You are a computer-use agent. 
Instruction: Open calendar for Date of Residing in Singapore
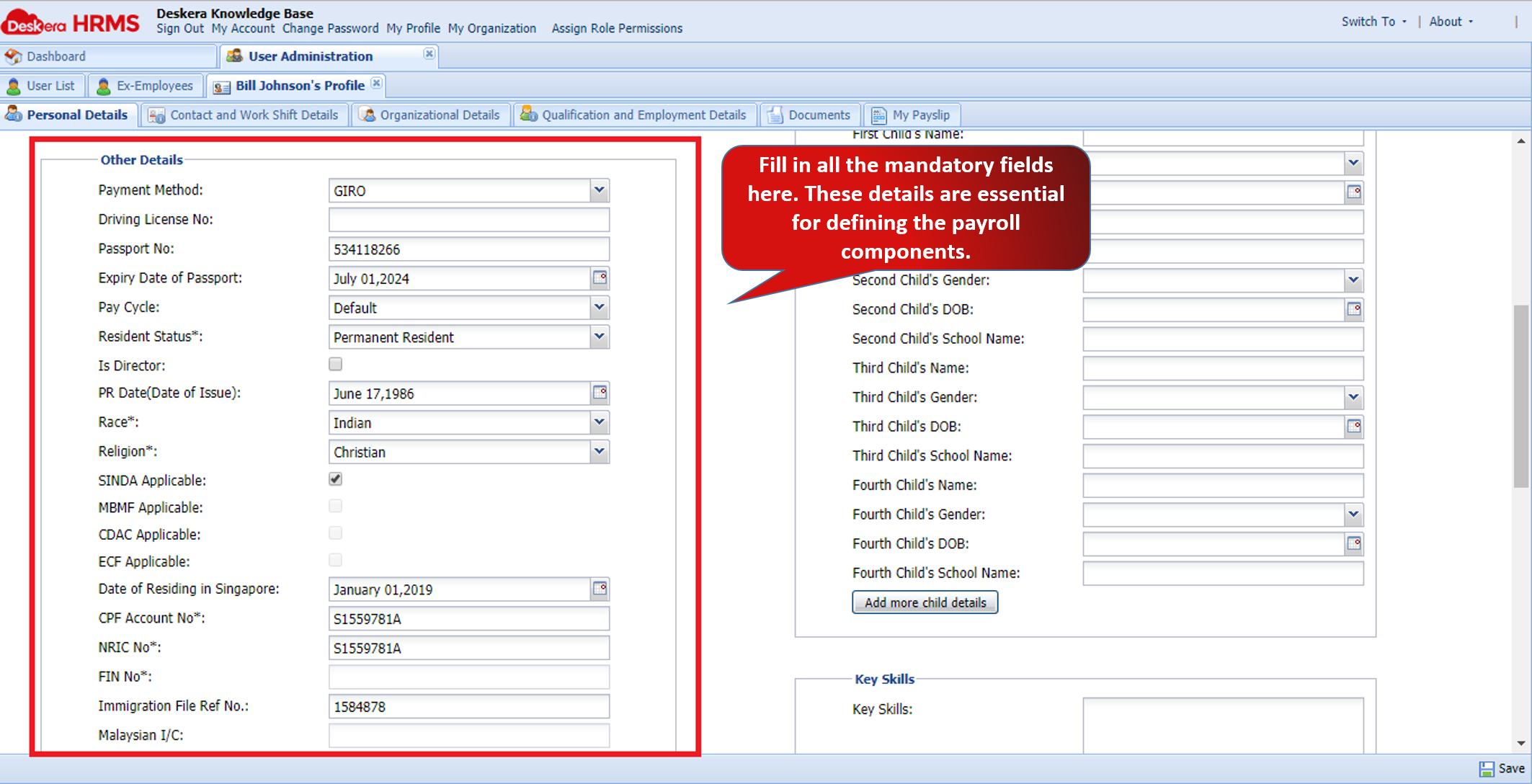tap(600, 589)
